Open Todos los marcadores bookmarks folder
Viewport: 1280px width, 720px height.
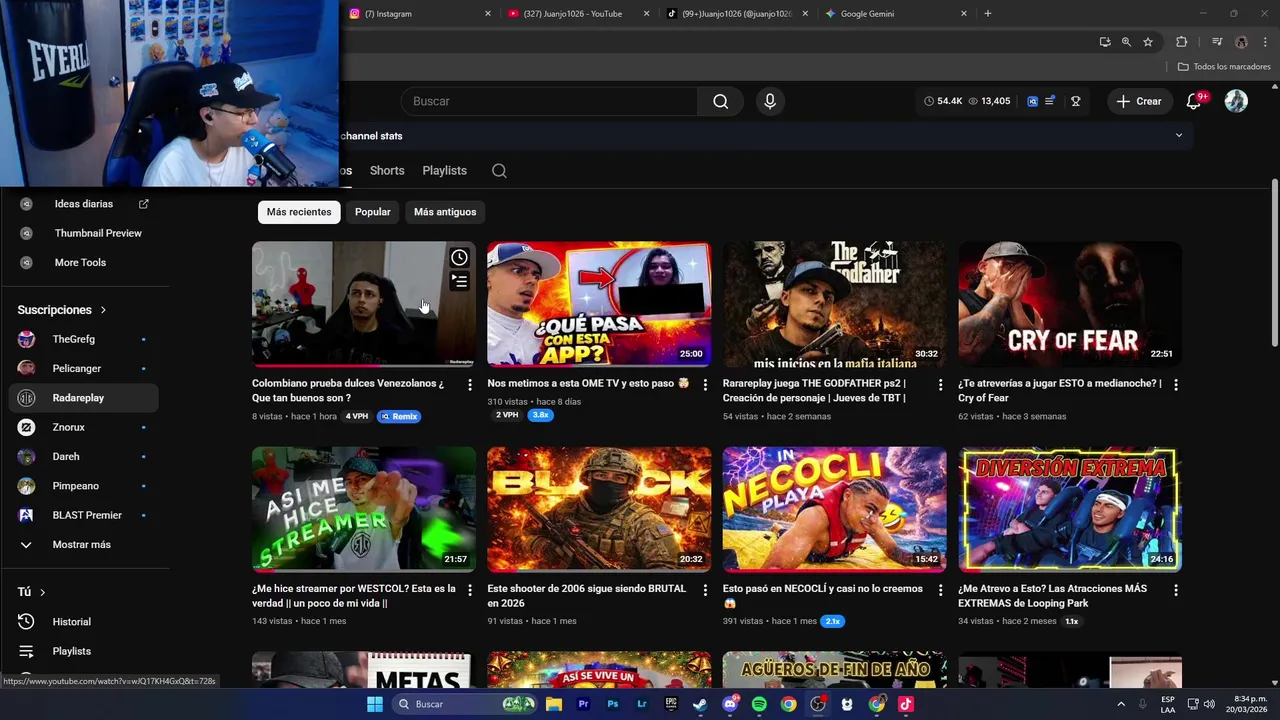click(1224, 67)
